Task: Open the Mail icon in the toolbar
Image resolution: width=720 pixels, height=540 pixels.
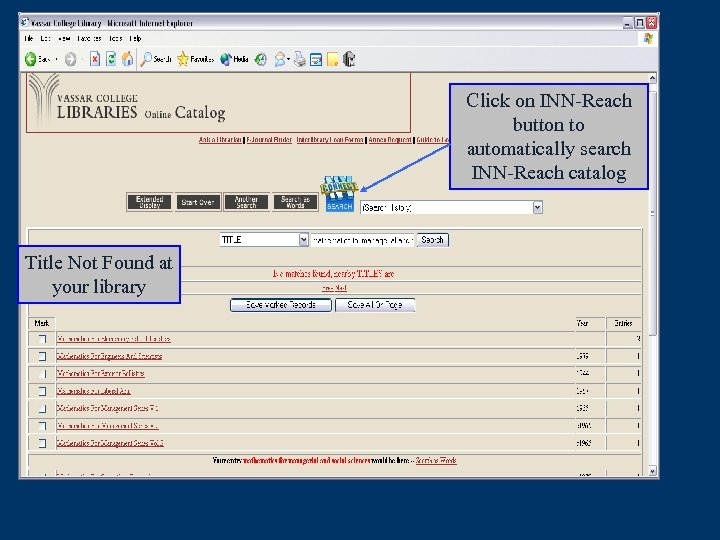Action: [x=279, y=59]
